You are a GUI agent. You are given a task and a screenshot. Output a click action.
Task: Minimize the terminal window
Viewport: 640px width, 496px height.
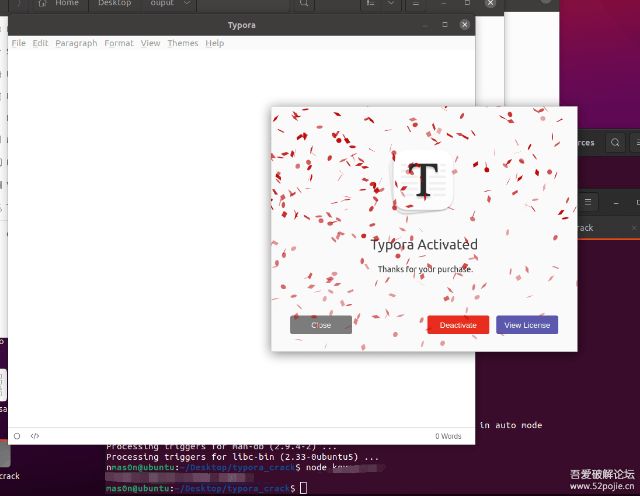point(616,203)
